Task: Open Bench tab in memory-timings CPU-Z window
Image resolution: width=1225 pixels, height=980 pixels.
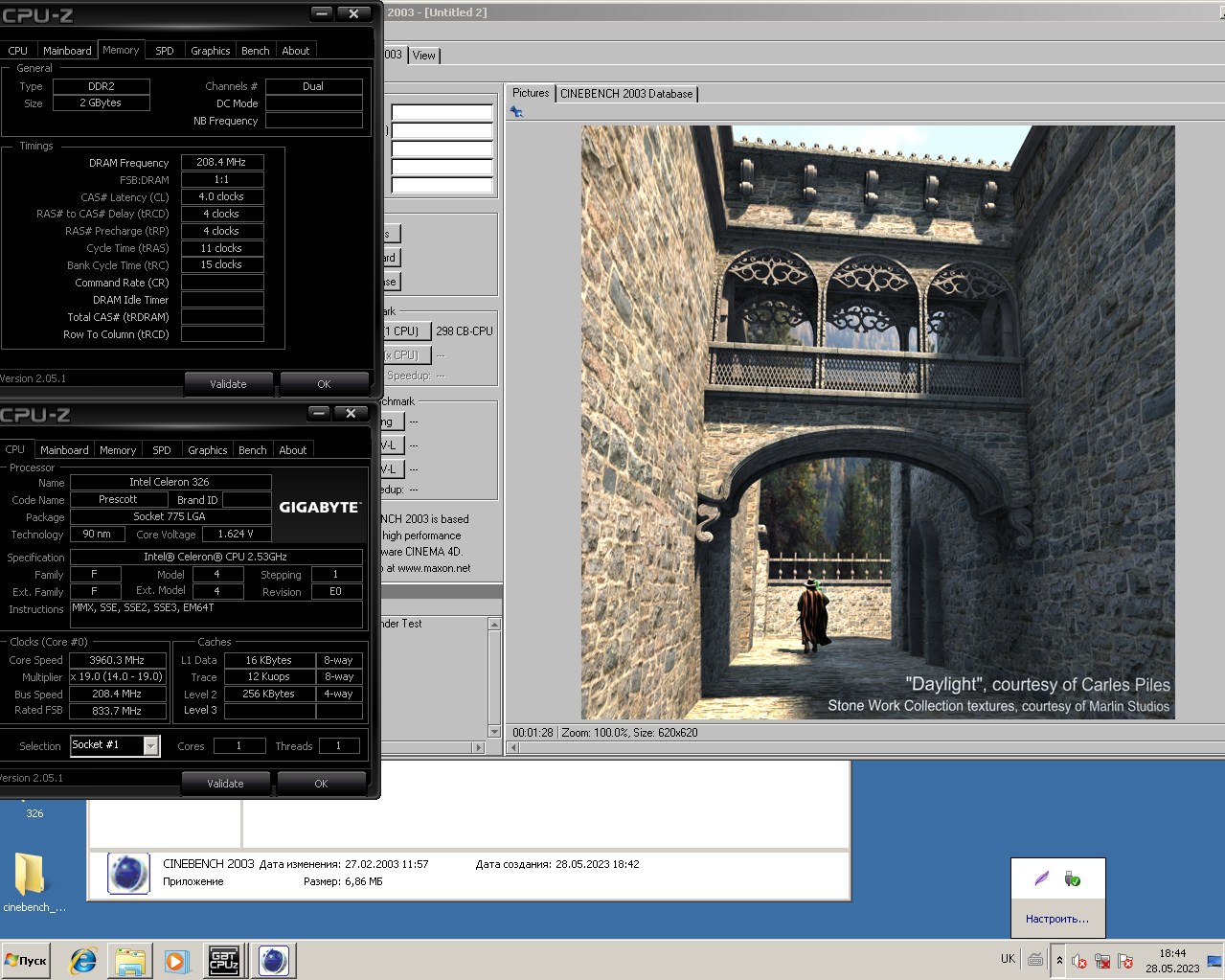Action: click(x=256, y=51)
